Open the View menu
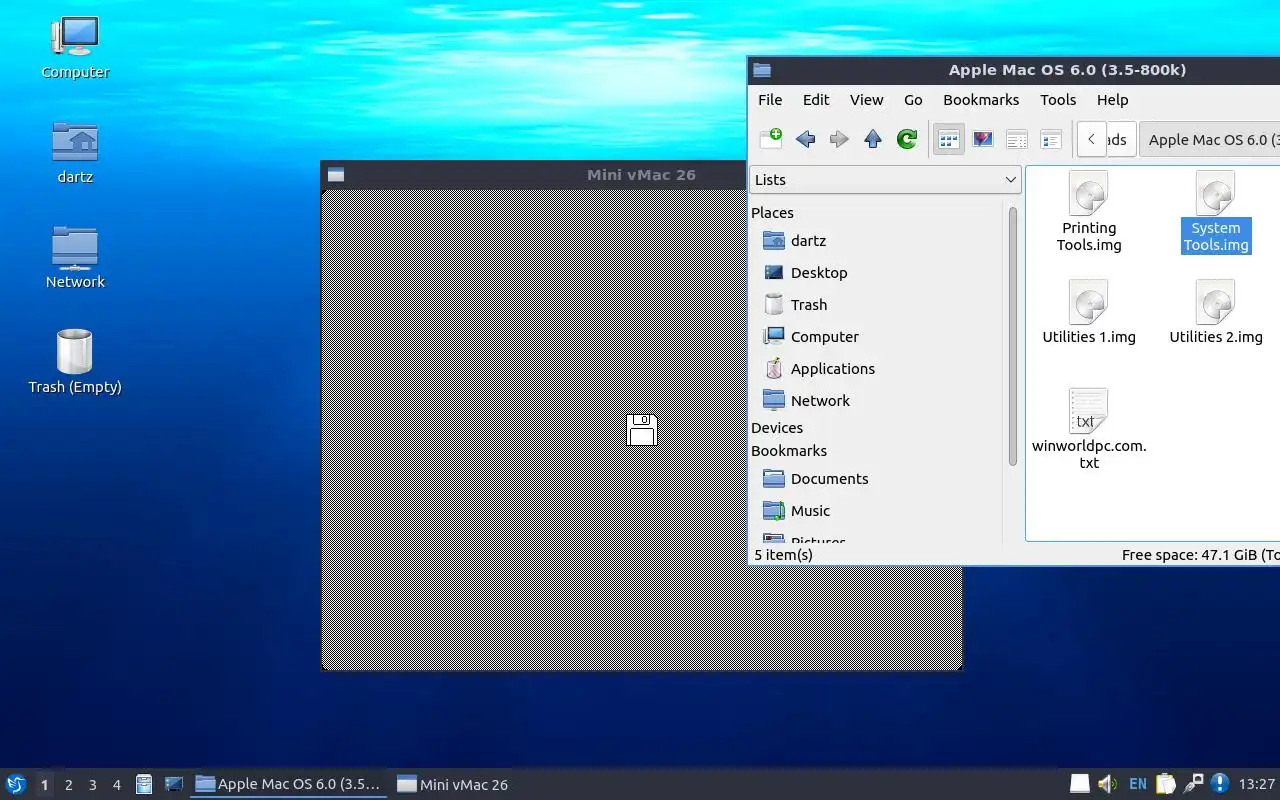Viewport: 1280px width, 800px height. point(866,100)
